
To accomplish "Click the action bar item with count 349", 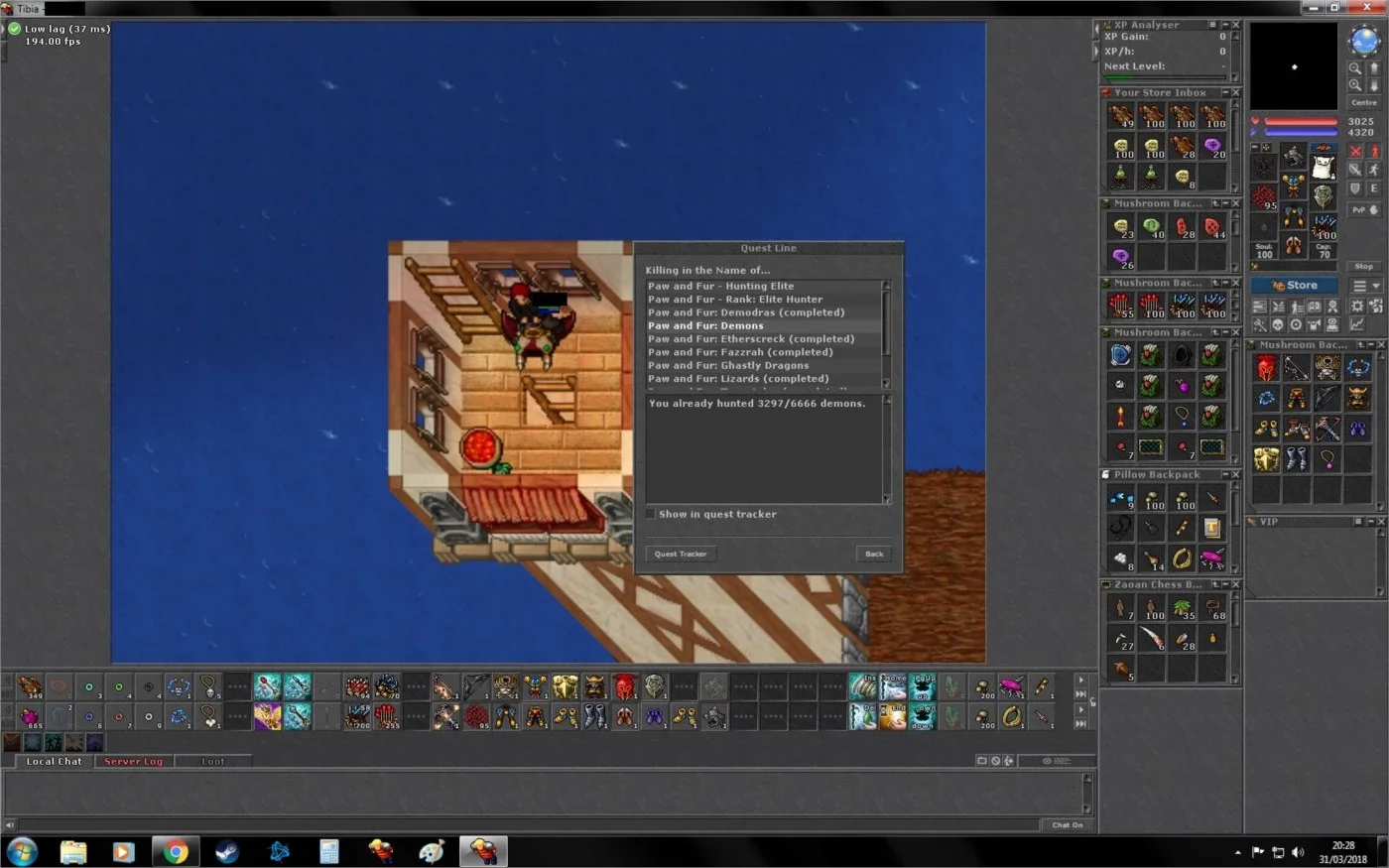I will [x=30, y=685].
